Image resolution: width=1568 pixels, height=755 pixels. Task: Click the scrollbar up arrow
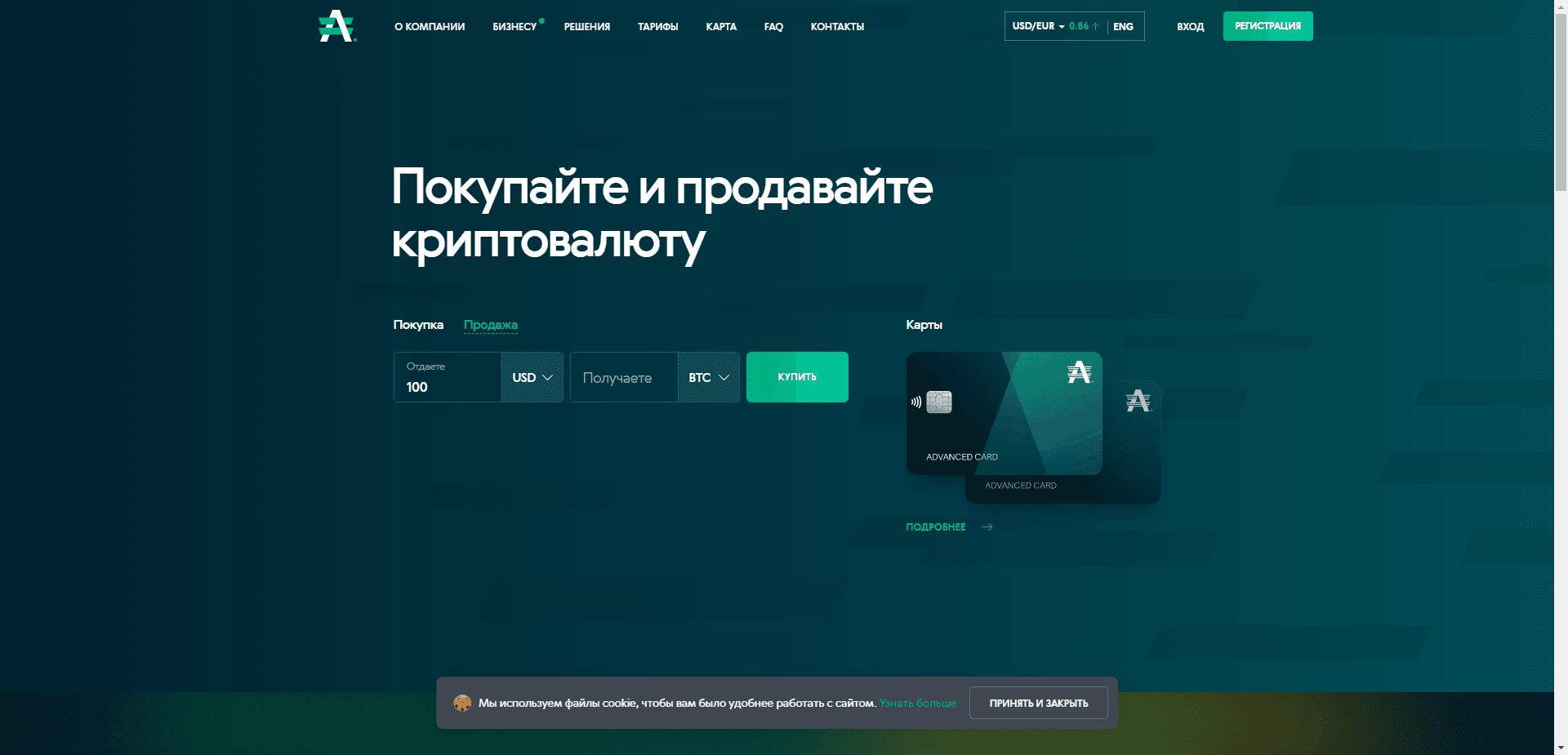coord(1561,7)
